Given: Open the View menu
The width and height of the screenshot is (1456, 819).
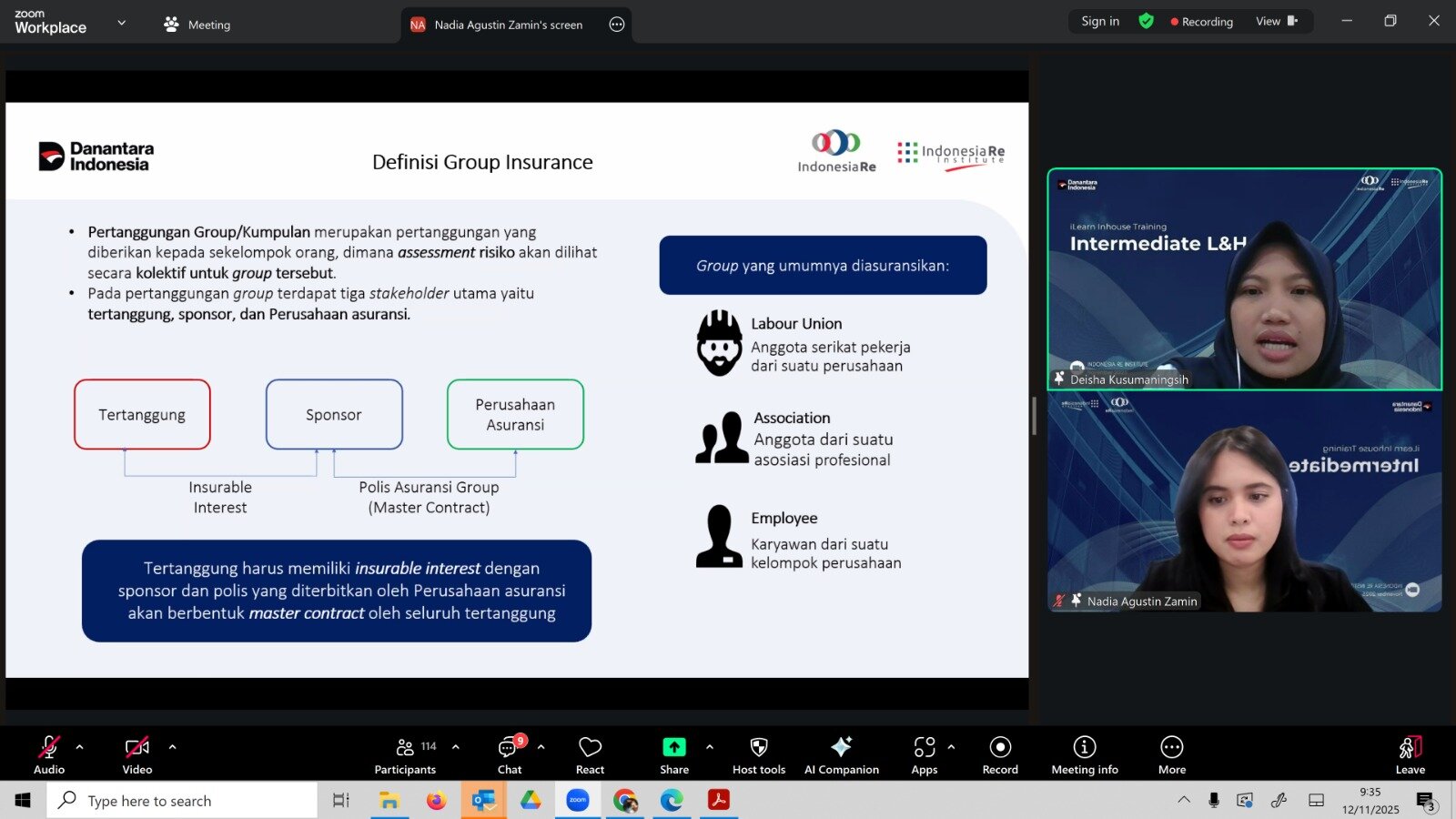Looking at the screenshot, I should [1276, 21].
